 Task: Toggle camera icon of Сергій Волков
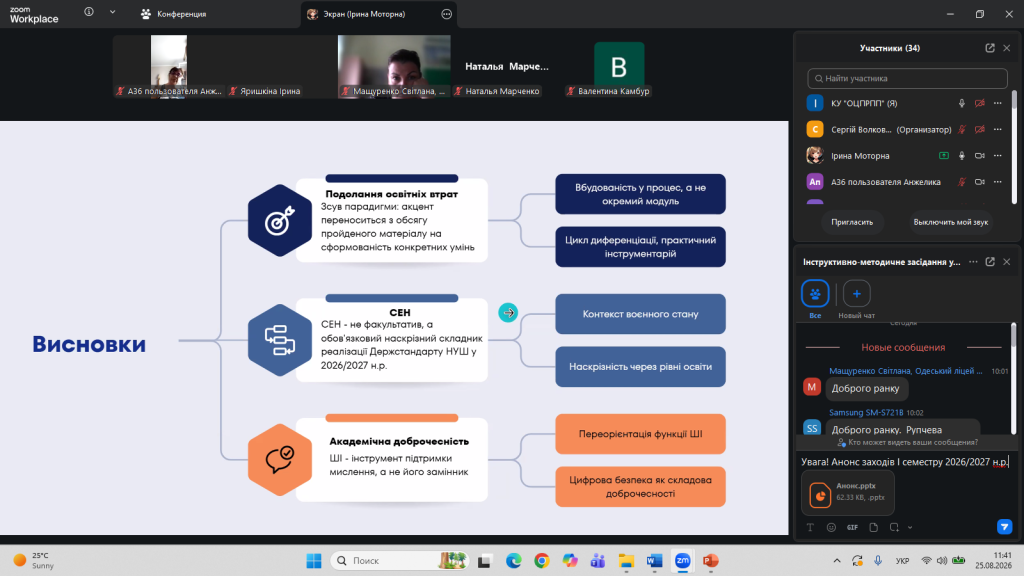(x=980, y=129)
